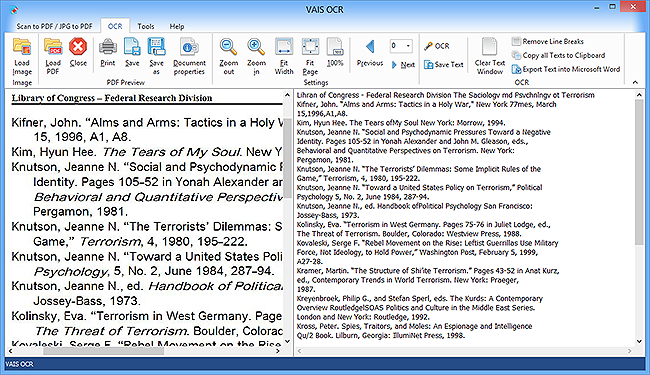Screen dimensions: 650x375
Task: Click OCR text line "Kramer, Martin"
Action: point(428,271)
